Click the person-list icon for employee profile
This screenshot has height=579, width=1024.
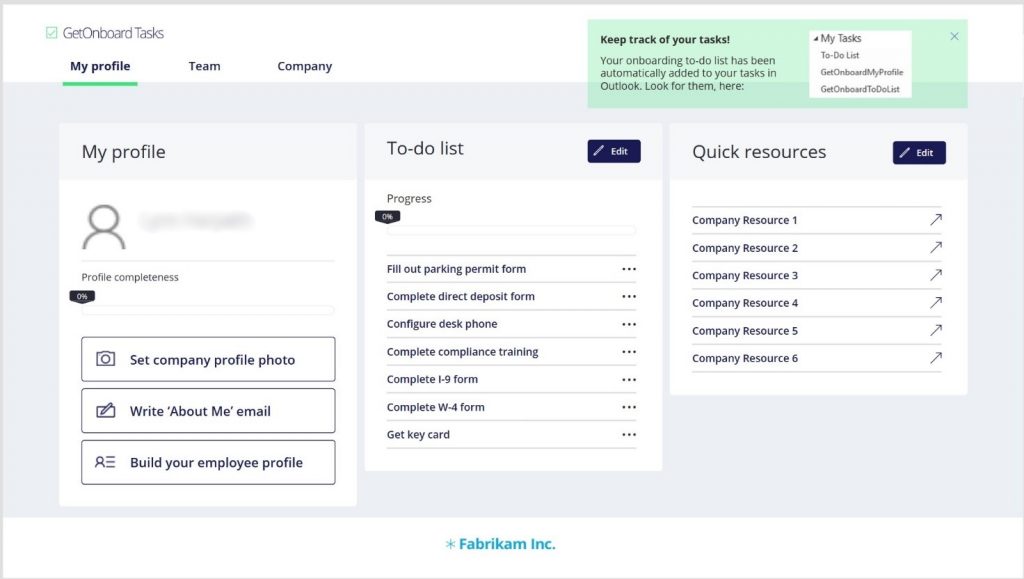point(105,462)
